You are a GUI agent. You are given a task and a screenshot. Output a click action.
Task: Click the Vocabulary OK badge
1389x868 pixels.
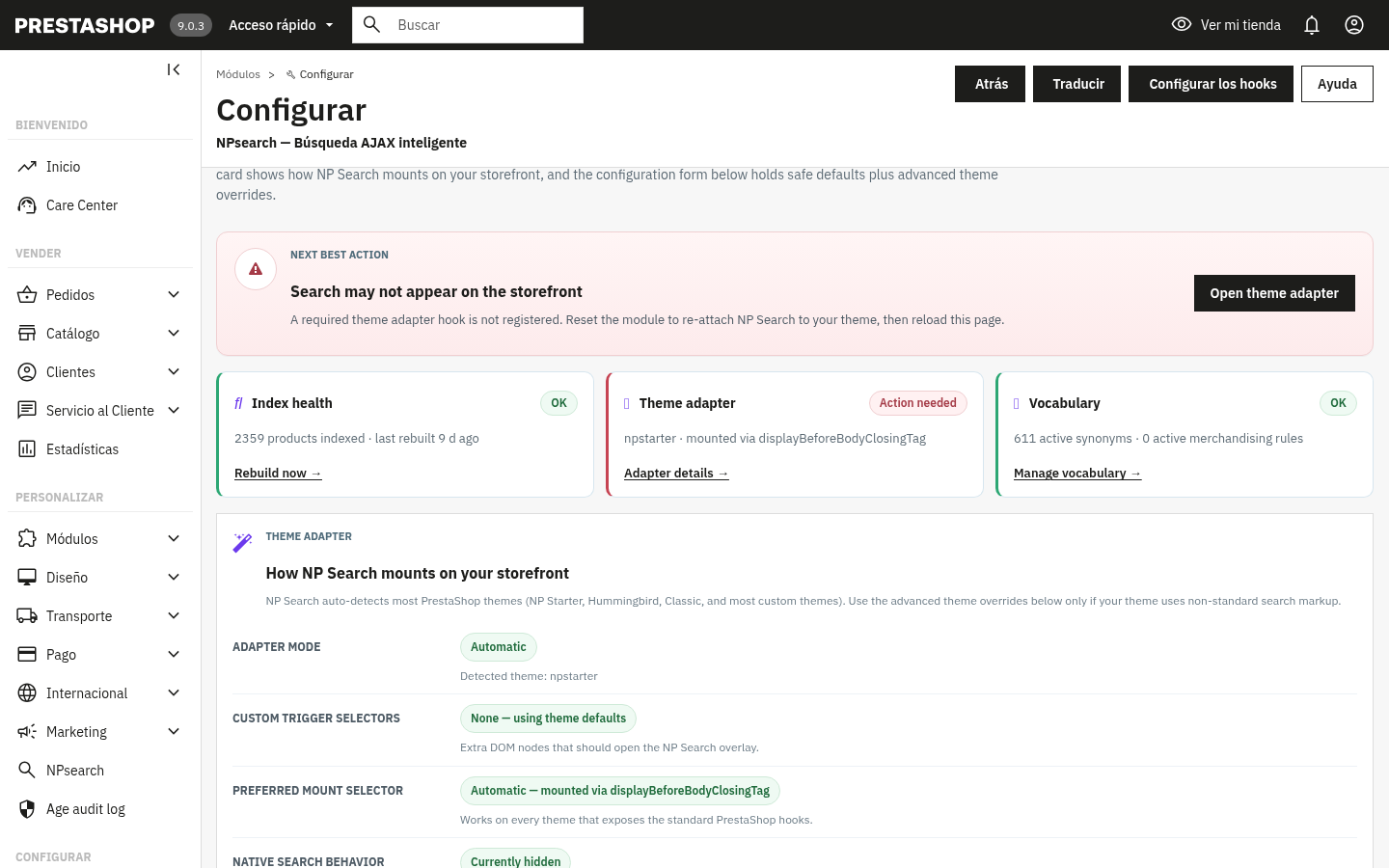coord(1338,403)
